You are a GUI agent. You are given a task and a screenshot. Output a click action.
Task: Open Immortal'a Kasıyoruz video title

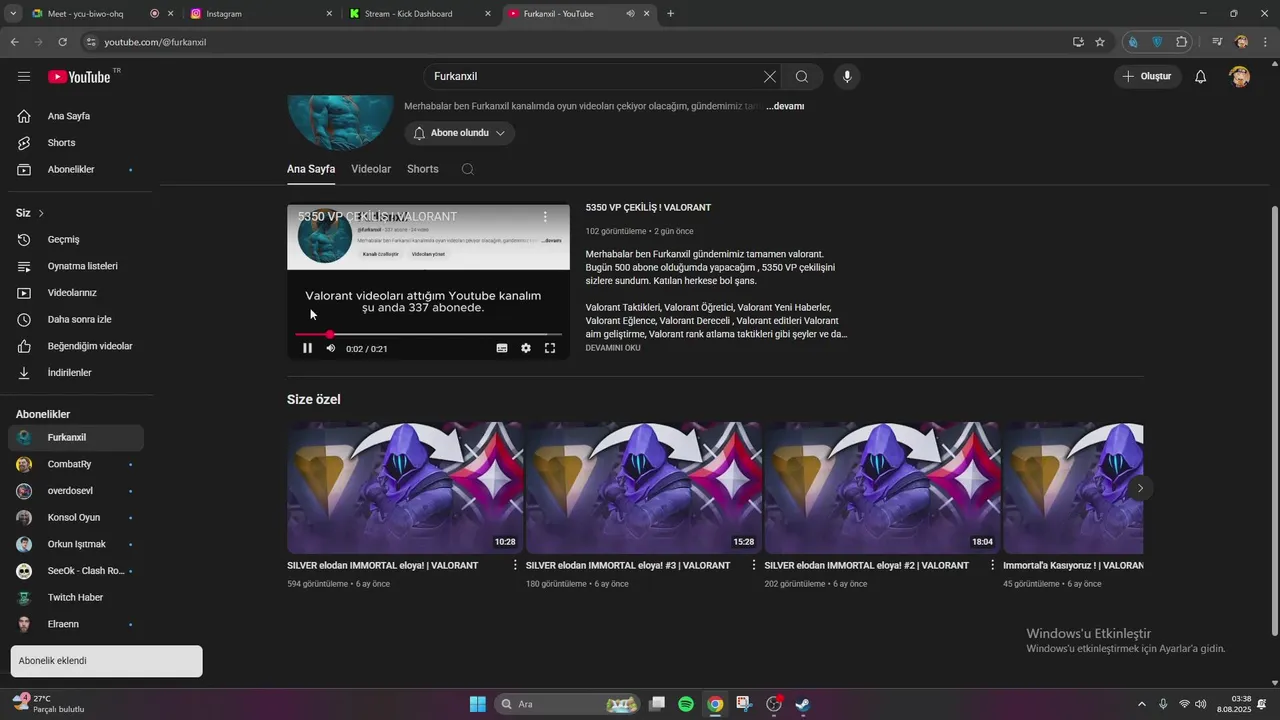click(1073, 566)
